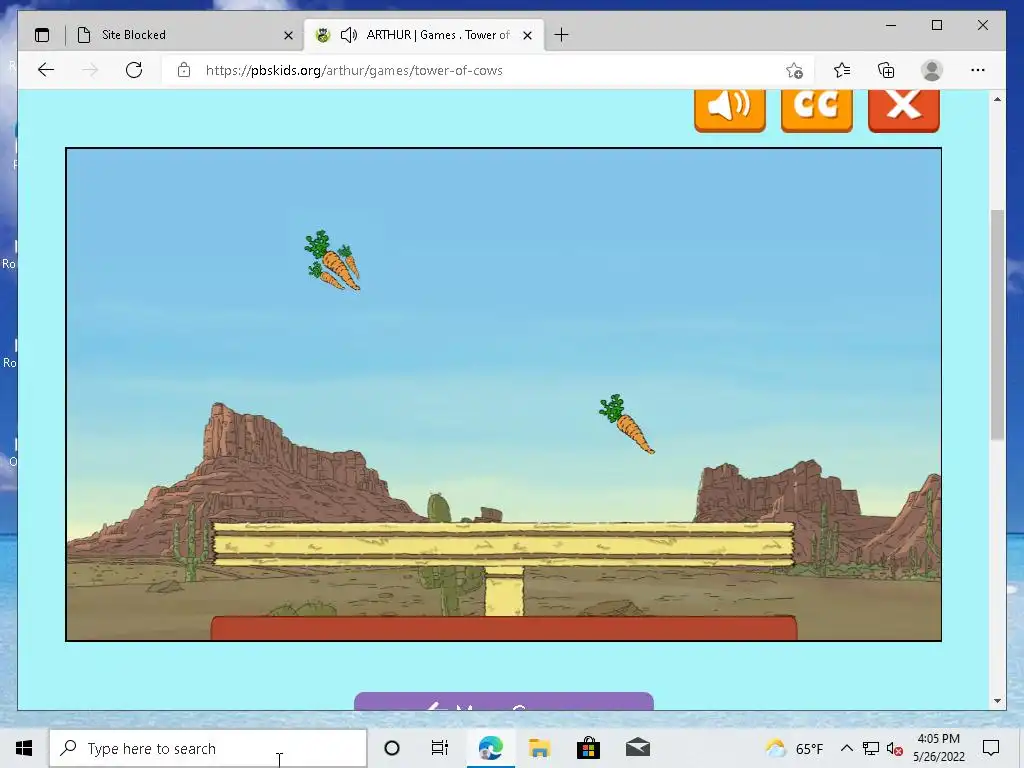This screenshot has width=1024, height=768.
Task: Open a new browser tab
Action: [x=561, y=35]
